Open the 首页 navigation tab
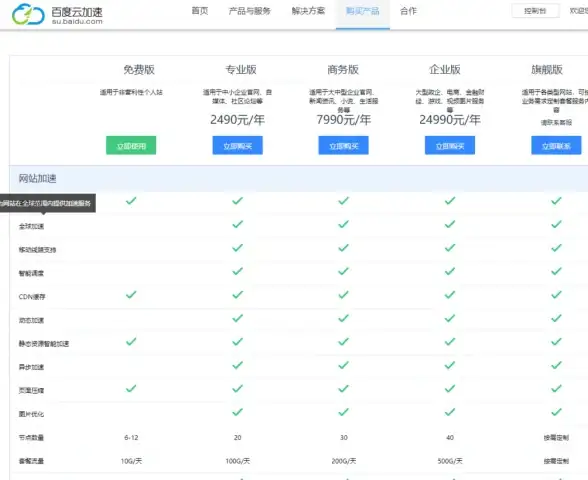The image size is (588, 480). tap(200, 11)
